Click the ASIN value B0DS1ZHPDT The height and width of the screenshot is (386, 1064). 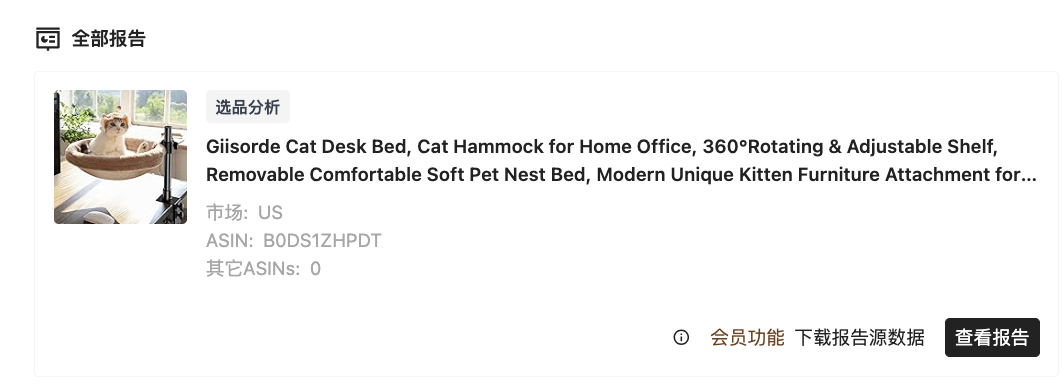click(x=322, y=241)
